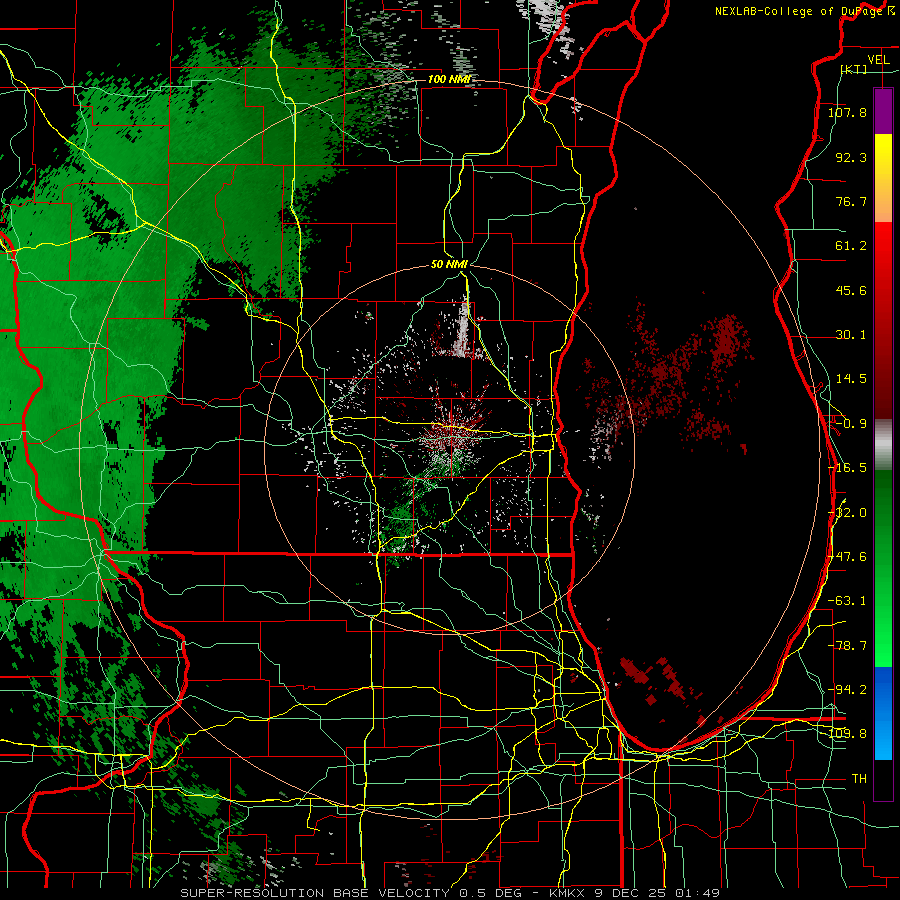Screen dimensions: 900x900
Task: Select the -32.0 scale value
Action: click(847, 513)
